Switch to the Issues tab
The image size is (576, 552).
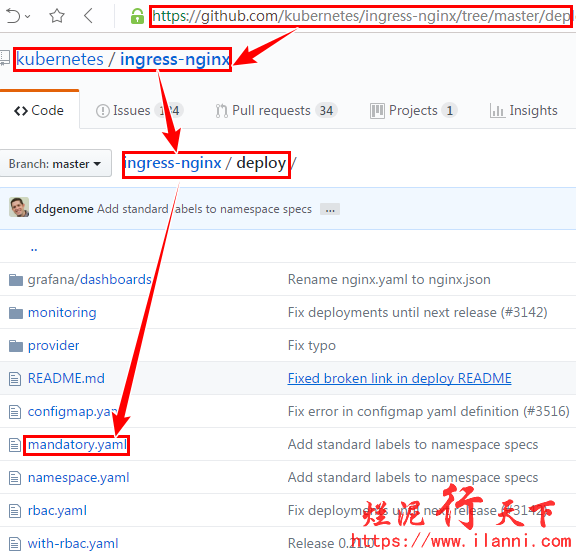point(140,111)
